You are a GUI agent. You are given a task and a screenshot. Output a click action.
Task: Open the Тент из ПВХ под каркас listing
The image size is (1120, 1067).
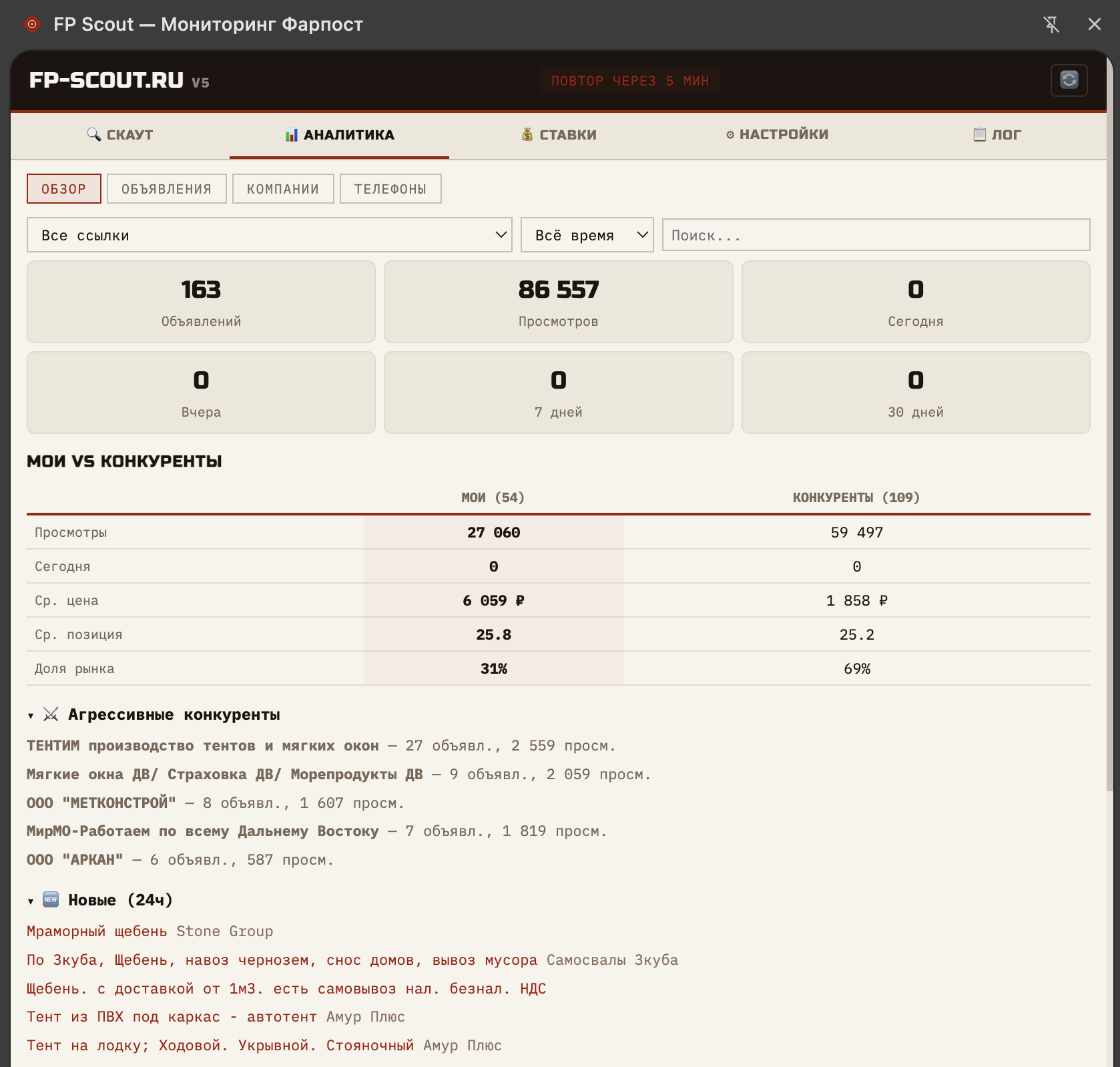pos(172,1017)
